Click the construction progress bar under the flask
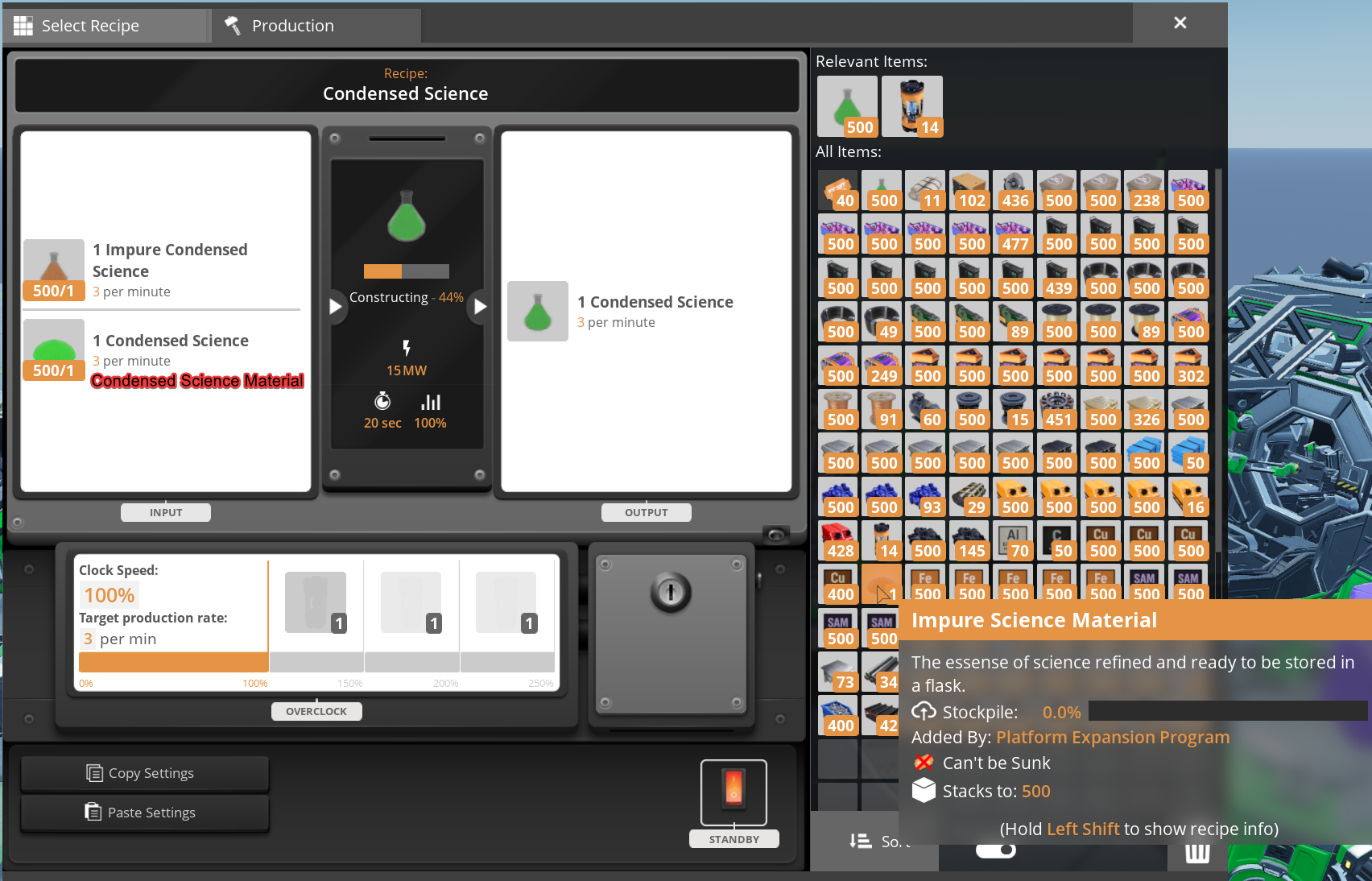The width and height of the screenshot is (1372, 881). tap(407, 271)
